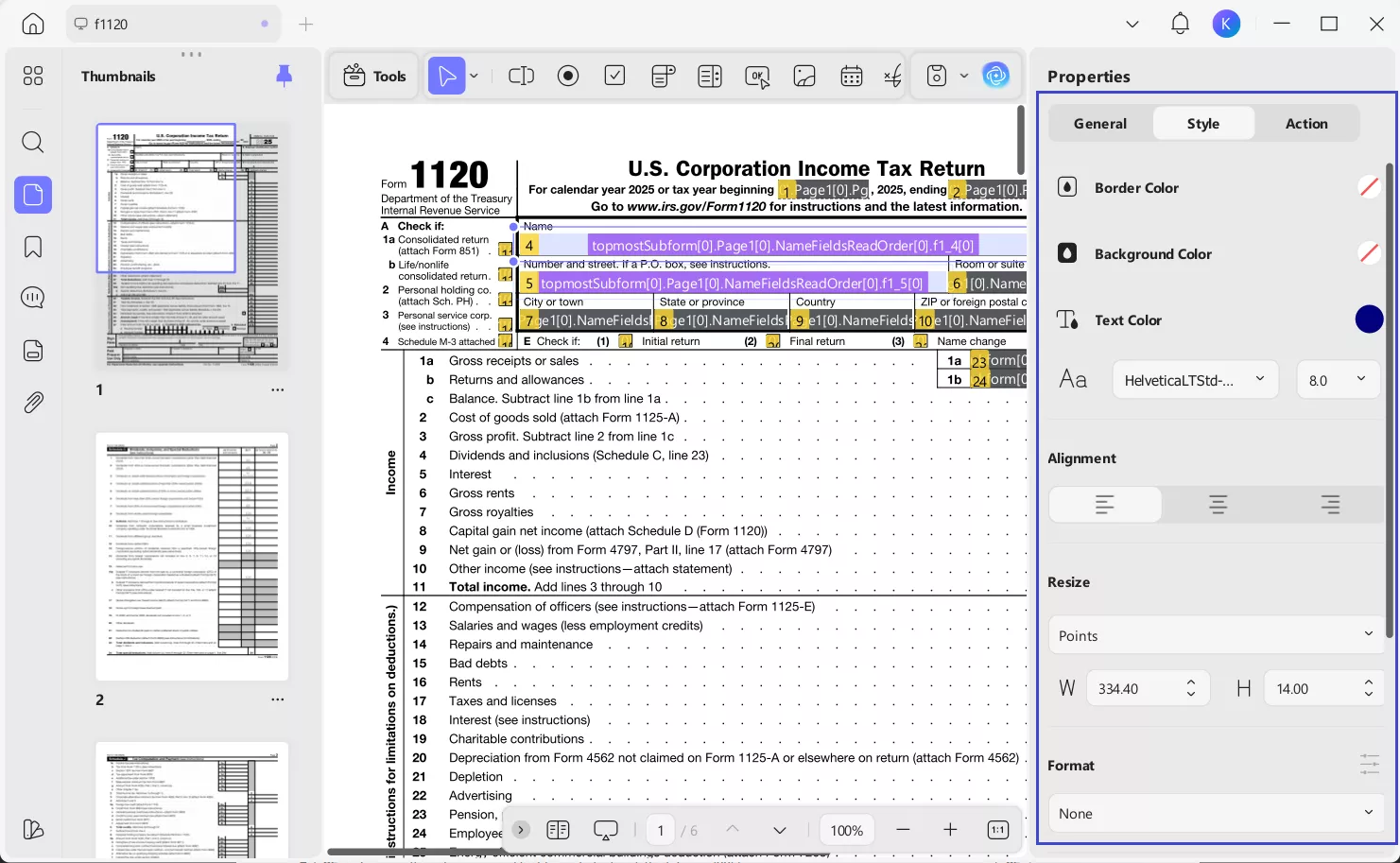Select the Radio Button form tool

tap(568, 76)
